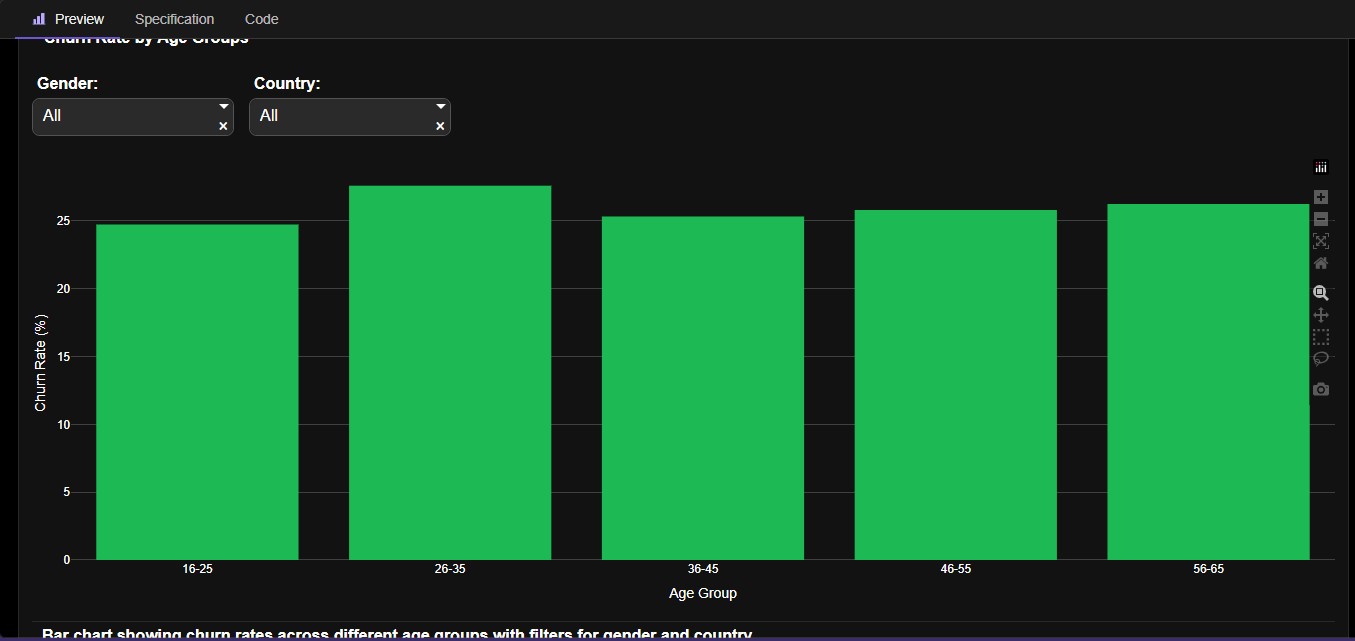Click the bar chart description text
The height and width of the screenshot is (641, 1355).
coord(397,634)
